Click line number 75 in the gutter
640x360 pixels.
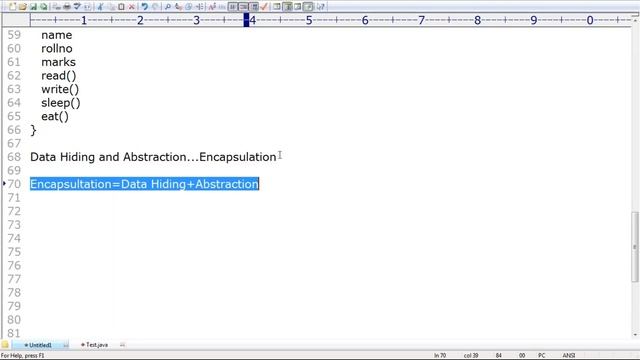pos(14,252)
